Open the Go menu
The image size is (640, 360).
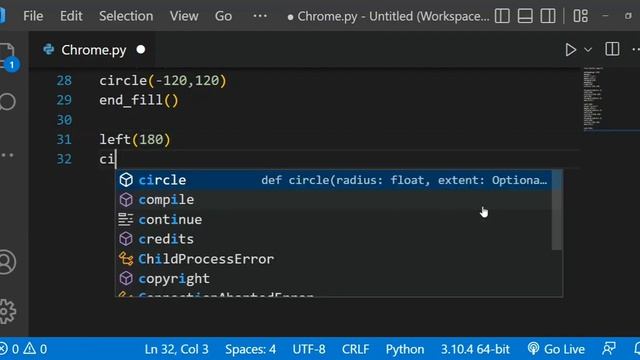[223, 16]
